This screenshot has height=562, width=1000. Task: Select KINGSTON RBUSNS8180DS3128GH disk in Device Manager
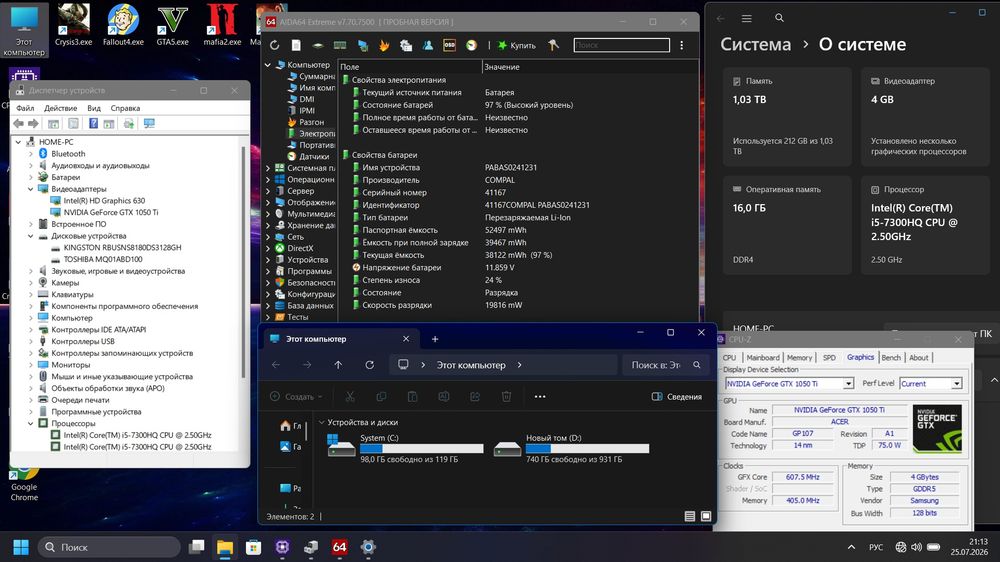tap(122, 248)
